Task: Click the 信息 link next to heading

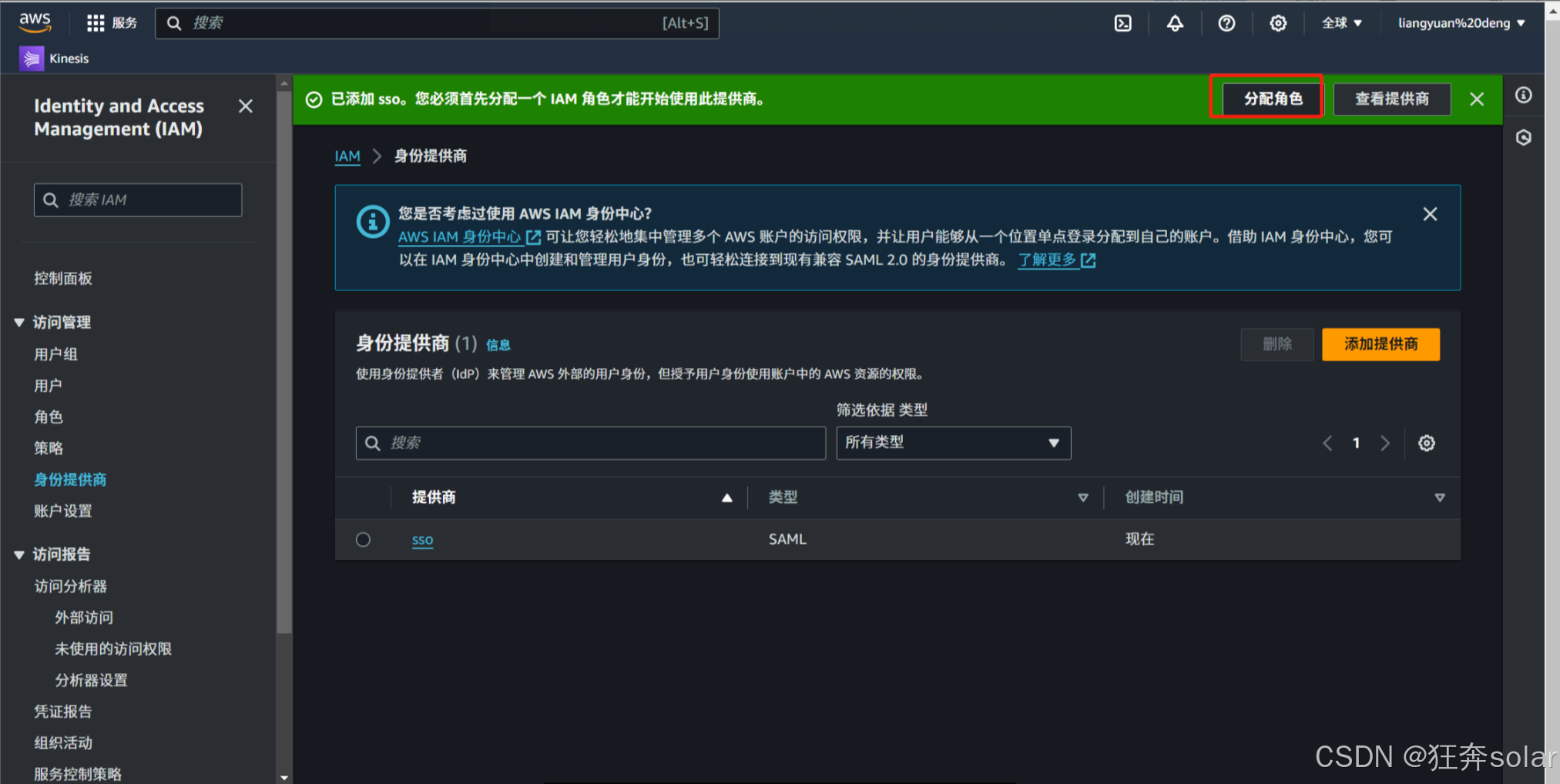Action: point(498,345)
